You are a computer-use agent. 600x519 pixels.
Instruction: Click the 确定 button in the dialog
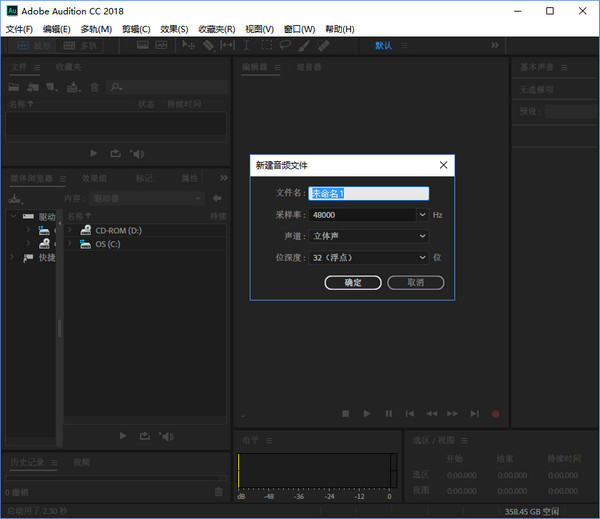352,283
